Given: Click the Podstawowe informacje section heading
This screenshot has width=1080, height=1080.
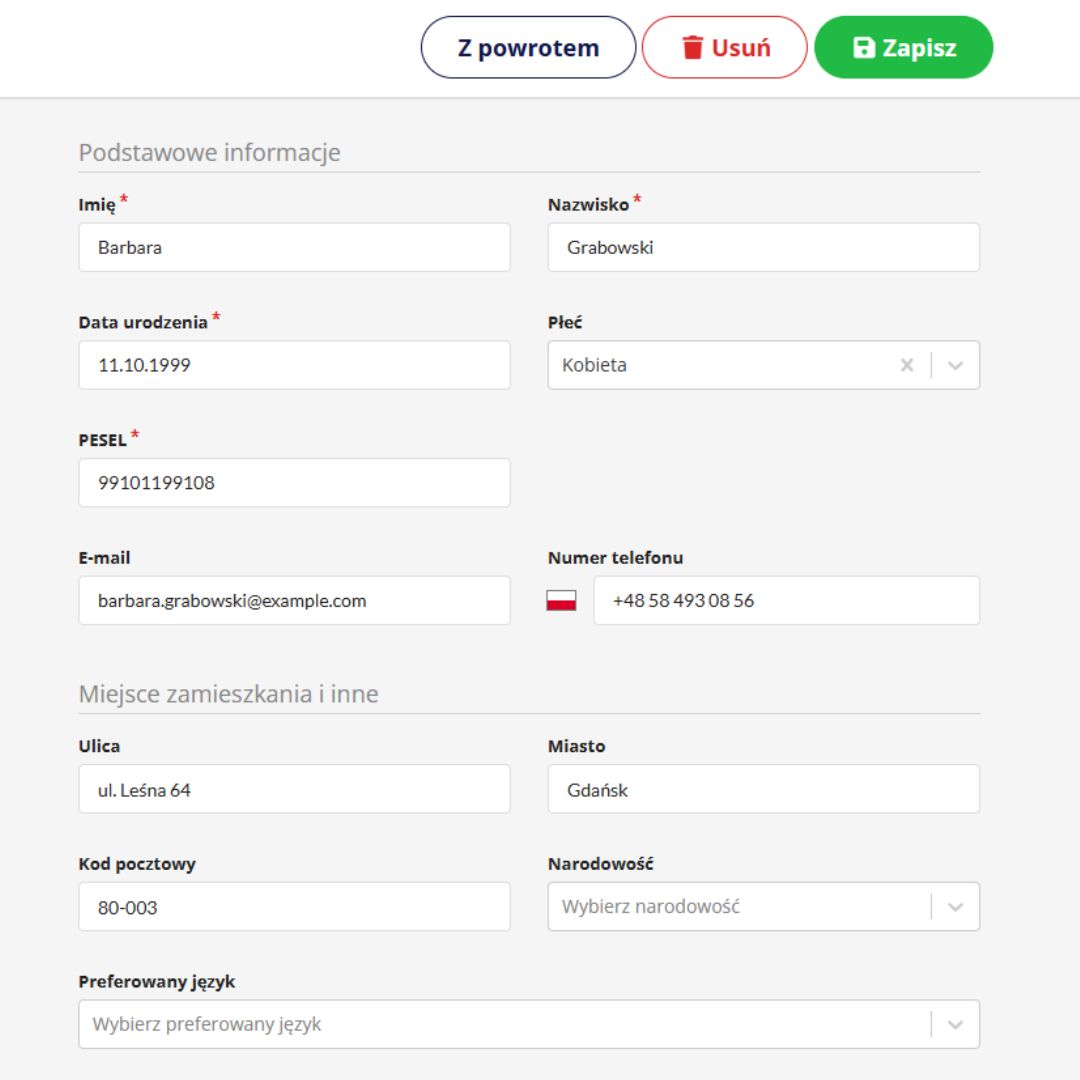Looking at the screenshot, I should [x=210, y=153].
